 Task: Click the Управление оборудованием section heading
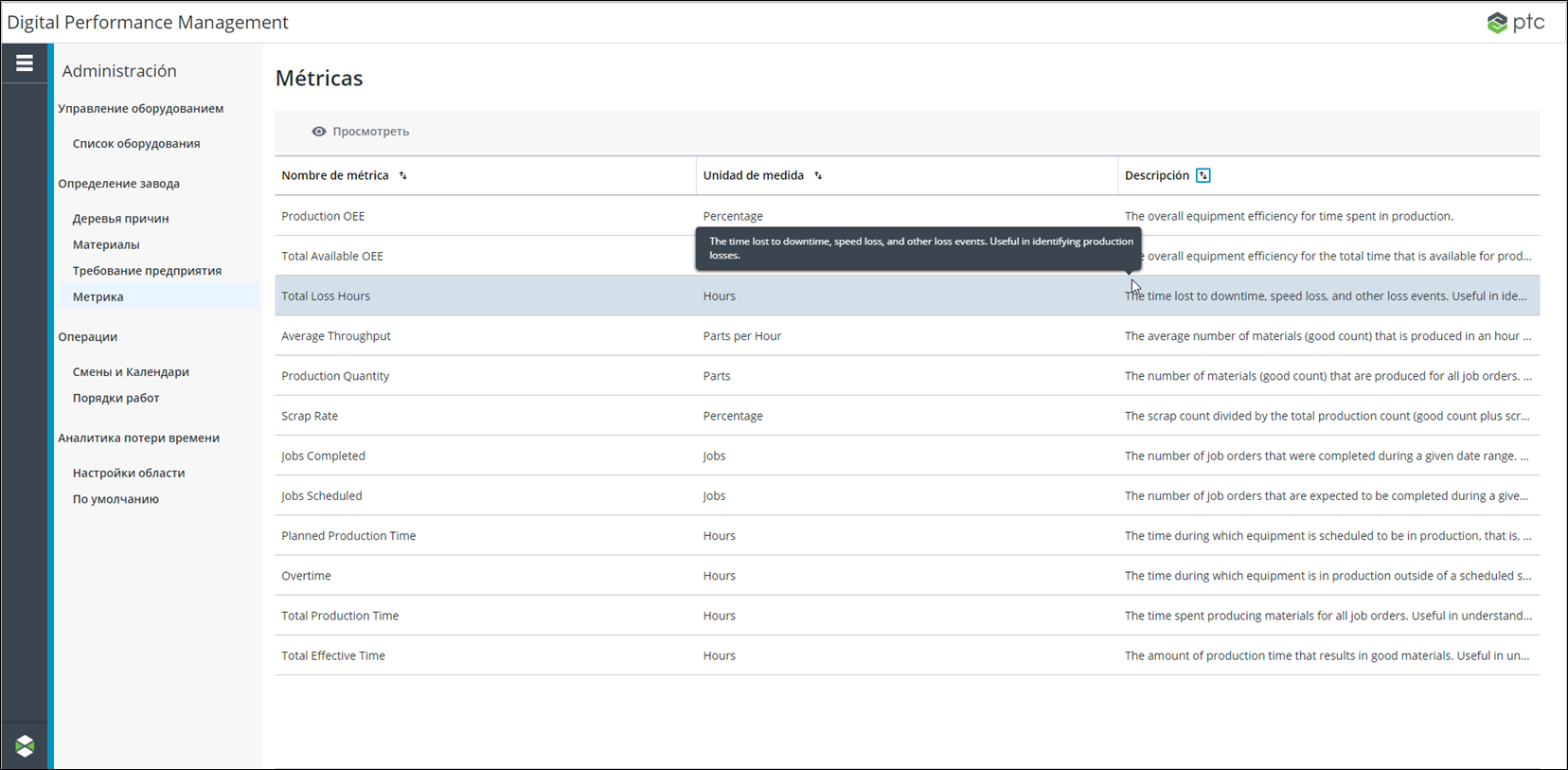click(141, 109)
